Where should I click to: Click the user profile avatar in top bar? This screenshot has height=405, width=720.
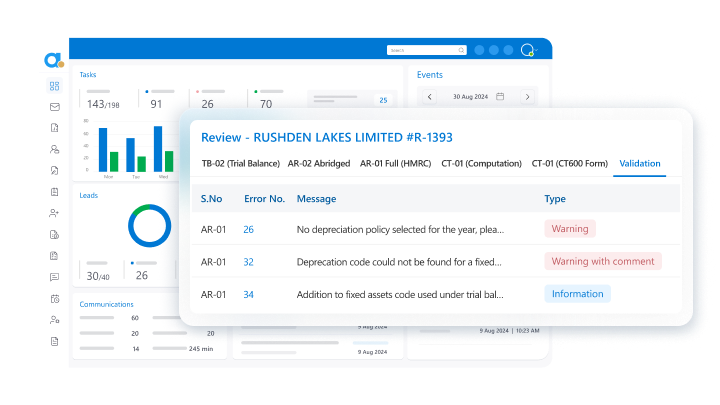[528, 50]
